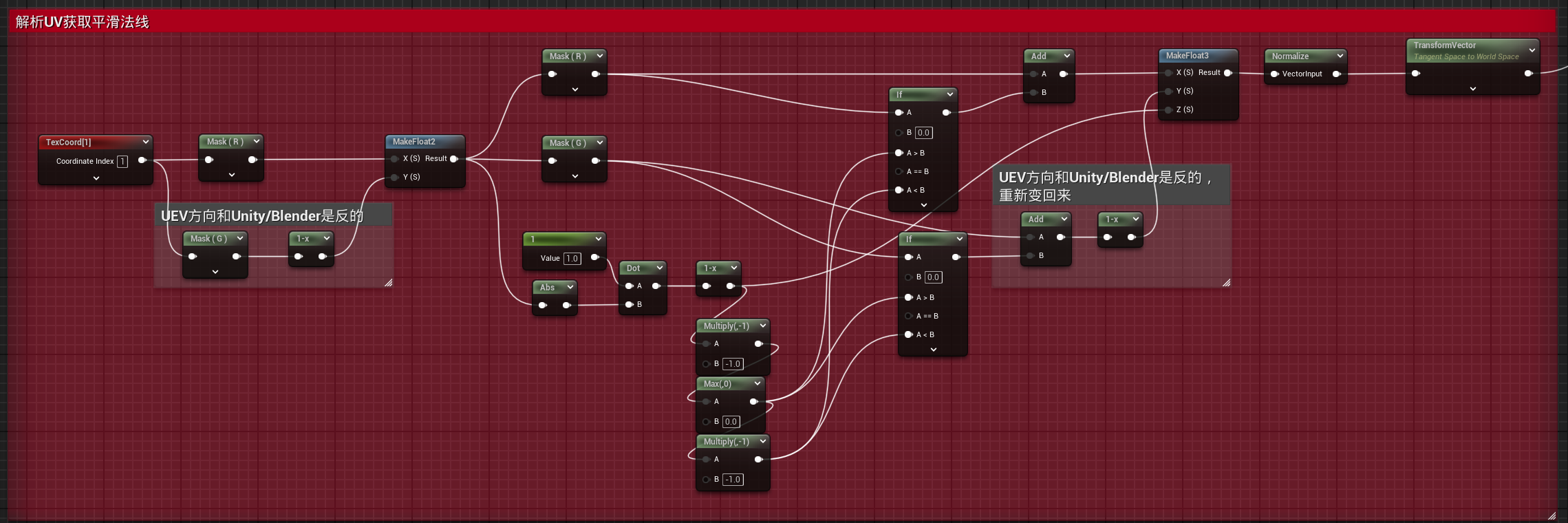1568x523 pixels.
Task: Click the MakeFloat3 Z (S) input pin
Action: tap(1168, 110)
